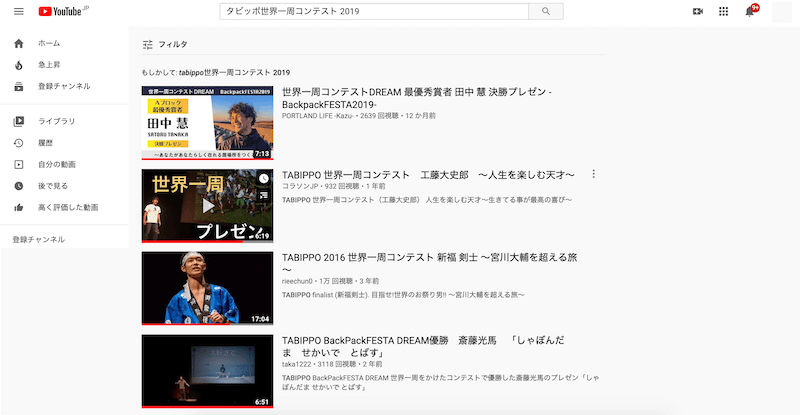The height and width of the screenshot is (415, 800).
Task: Click the 自分の動画 icon
Action: click(x=19, y=164)
